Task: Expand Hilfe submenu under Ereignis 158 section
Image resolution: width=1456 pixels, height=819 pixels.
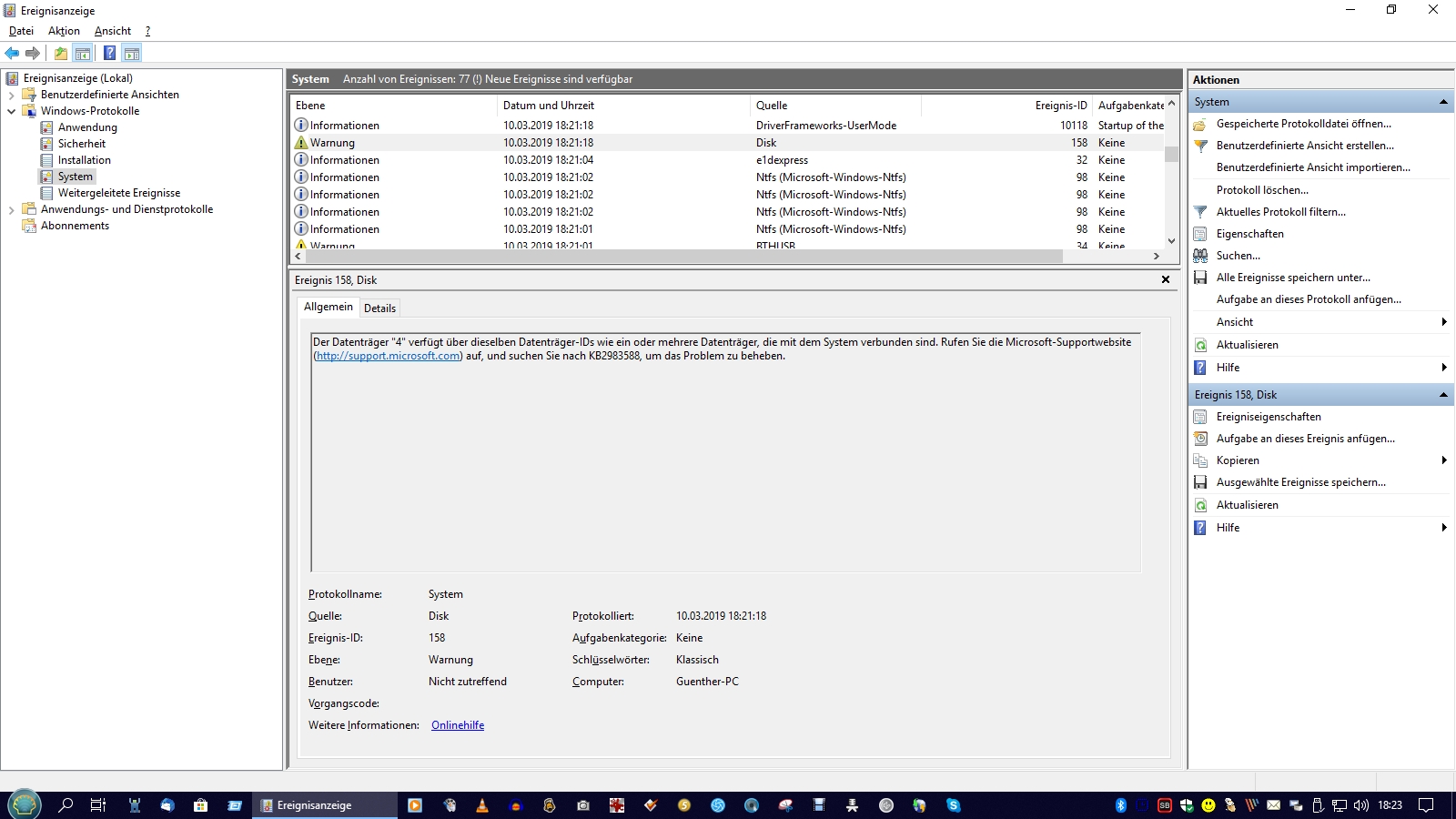Action: (1444, 528)
